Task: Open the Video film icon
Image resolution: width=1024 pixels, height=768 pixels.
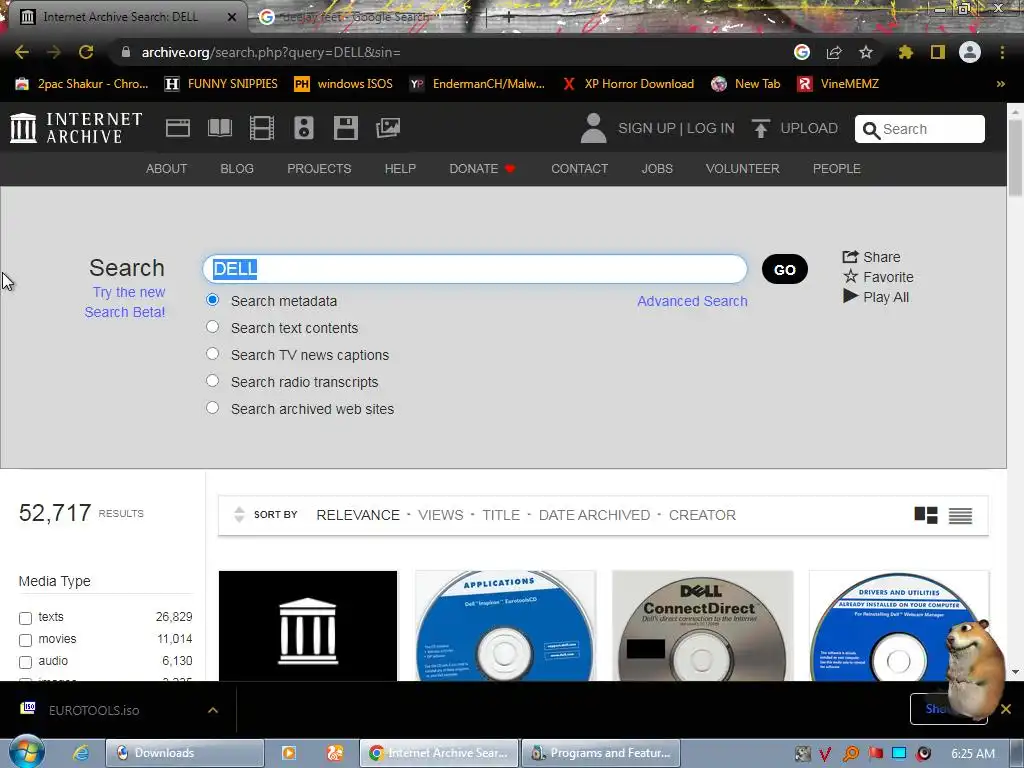Action: tap(262, 128)
